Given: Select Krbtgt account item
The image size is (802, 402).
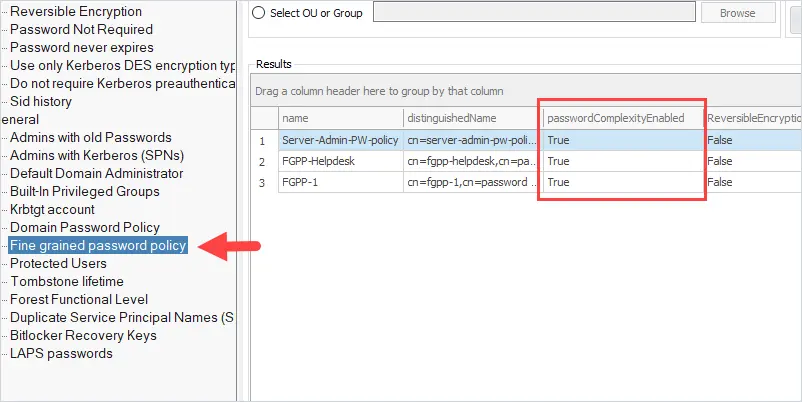Looking at the screenshot, I should coord(52,209).
